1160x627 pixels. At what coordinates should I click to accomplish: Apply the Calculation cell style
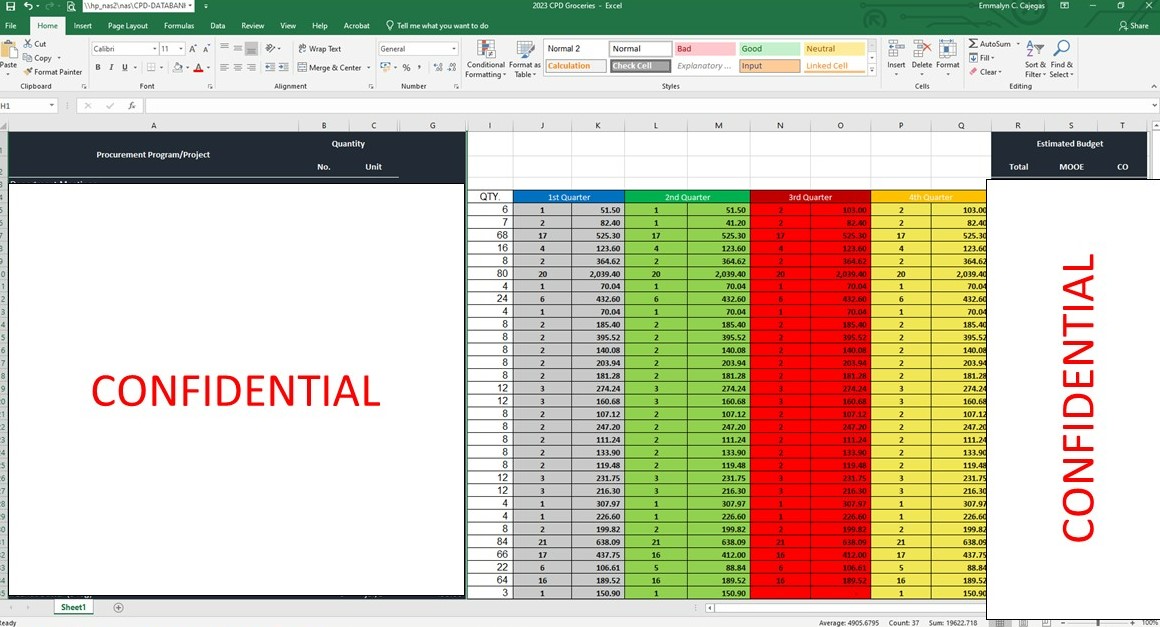(x=576, y=66)
